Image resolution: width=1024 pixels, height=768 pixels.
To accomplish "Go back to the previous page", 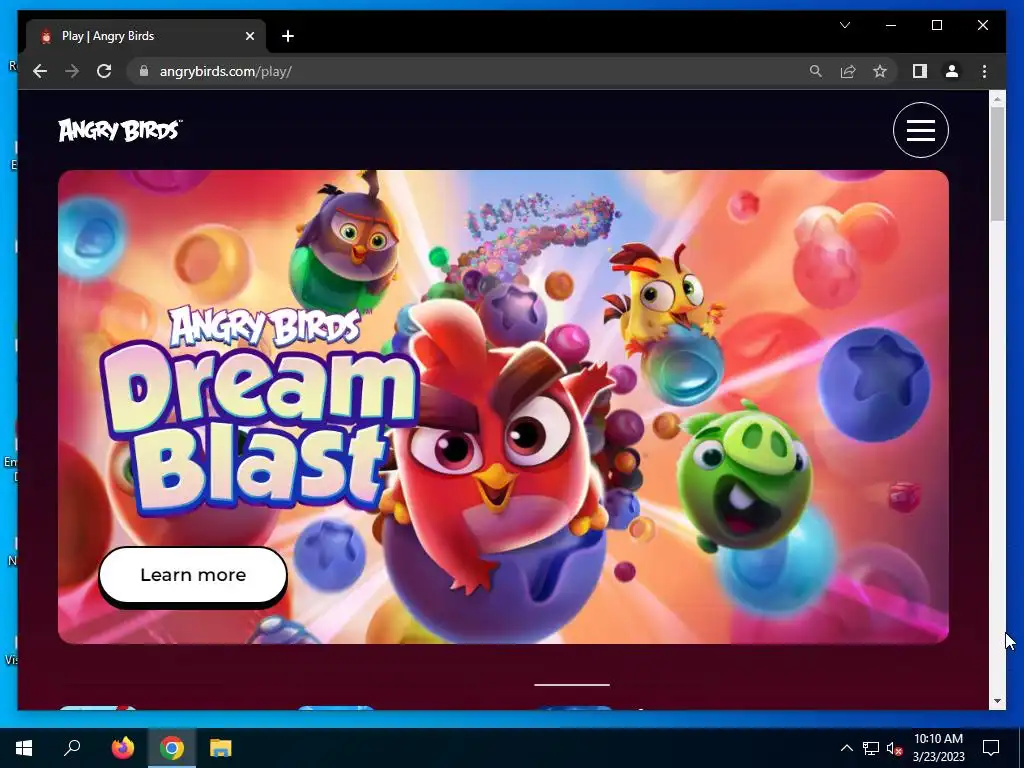I will [40, 71].
